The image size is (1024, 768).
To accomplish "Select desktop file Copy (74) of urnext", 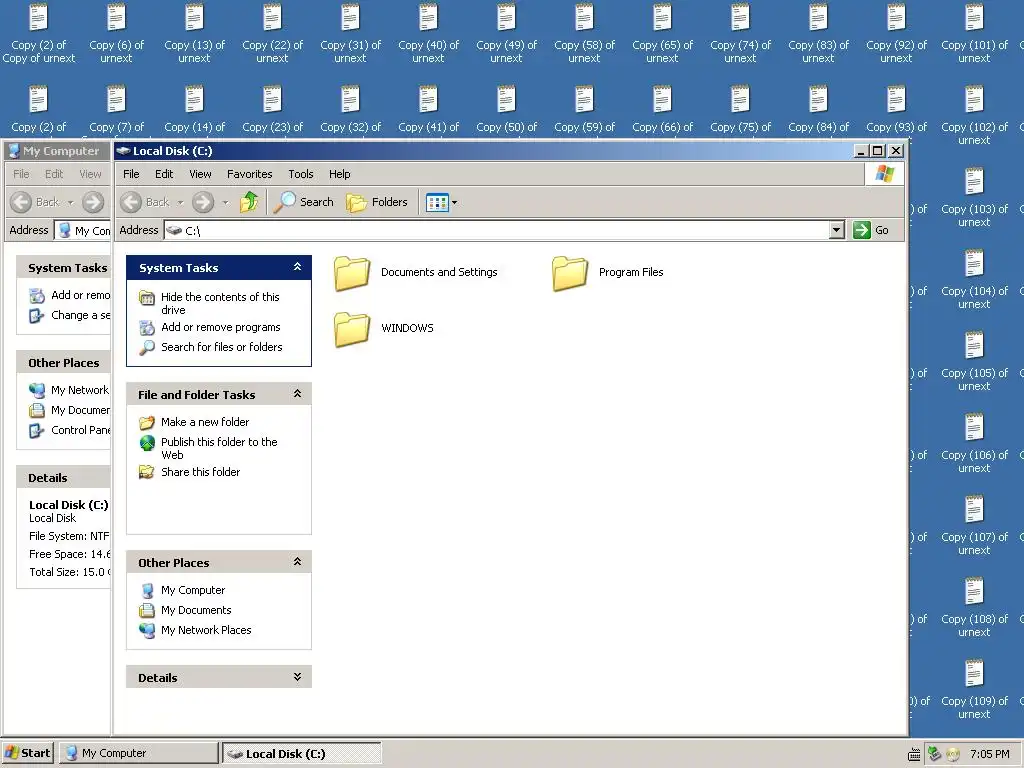I will click(x=741, y=33).
